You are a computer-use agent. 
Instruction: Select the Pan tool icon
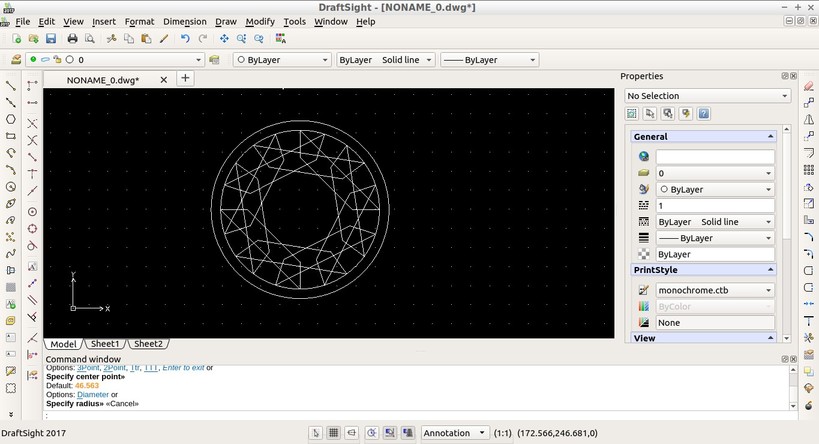[x=224, y=39]
